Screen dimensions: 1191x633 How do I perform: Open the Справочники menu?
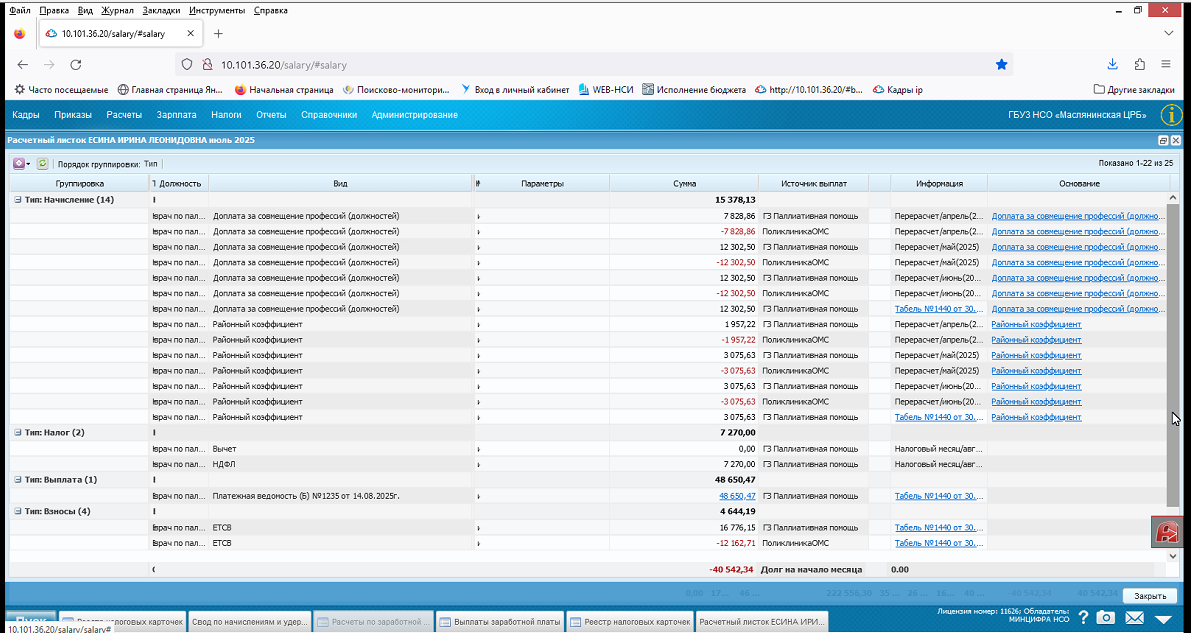329,115
